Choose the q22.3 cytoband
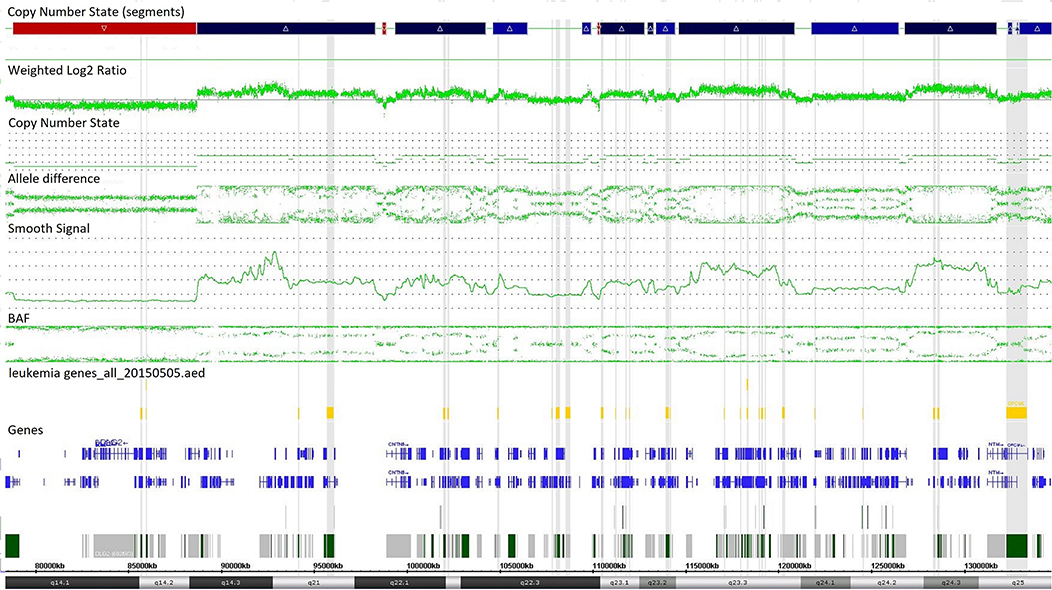Viewport: 1052px width, 590px height. (530, 583)
